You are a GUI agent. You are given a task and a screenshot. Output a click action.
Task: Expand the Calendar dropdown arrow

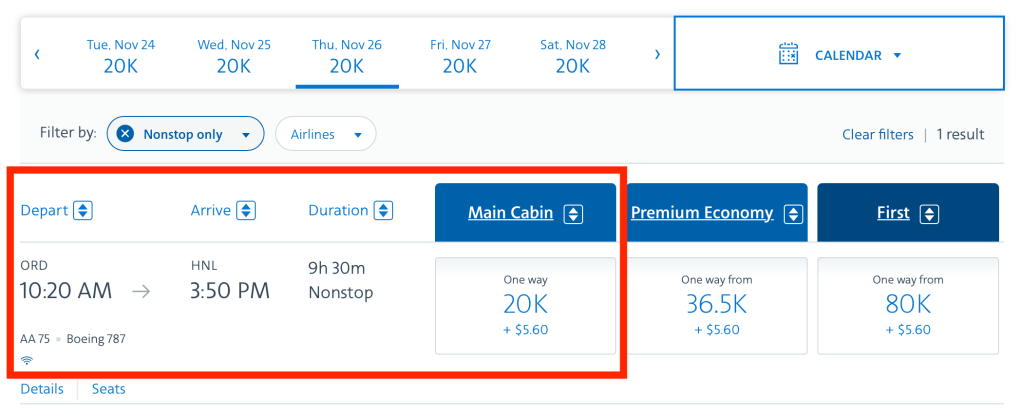[x=897, y=56]
